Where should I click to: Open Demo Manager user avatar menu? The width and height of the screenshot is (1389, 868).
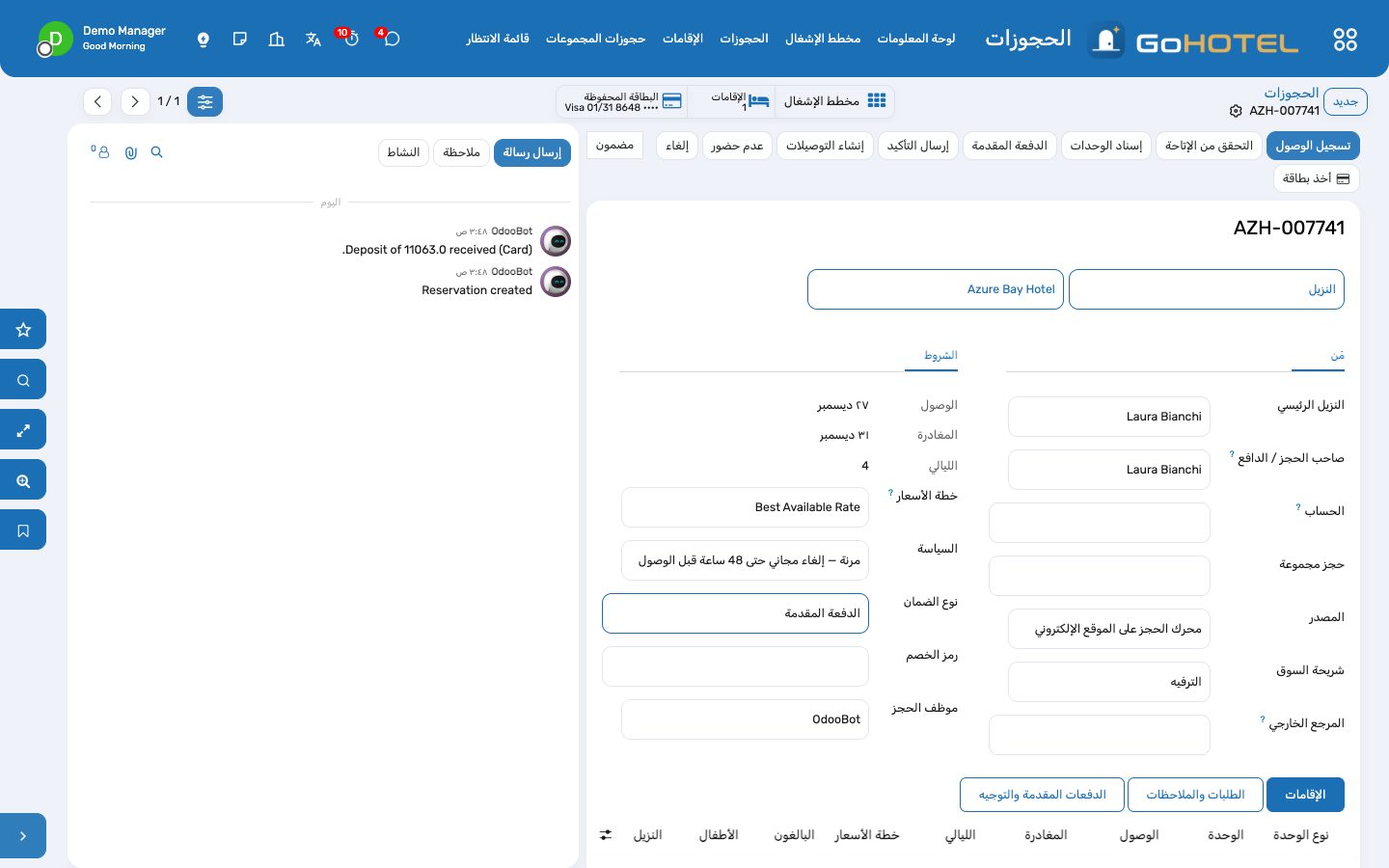click(x=55, y=39)
